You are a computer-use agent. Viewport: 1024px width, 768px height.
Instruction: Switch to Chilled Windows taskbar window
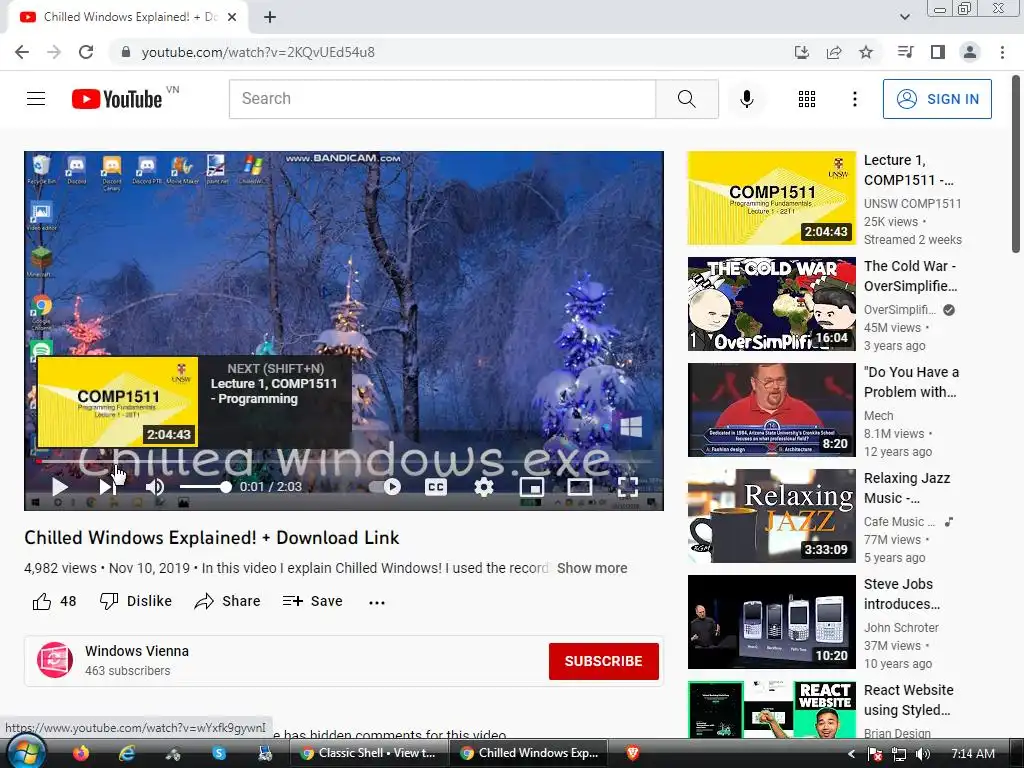(x=529, y=753)
